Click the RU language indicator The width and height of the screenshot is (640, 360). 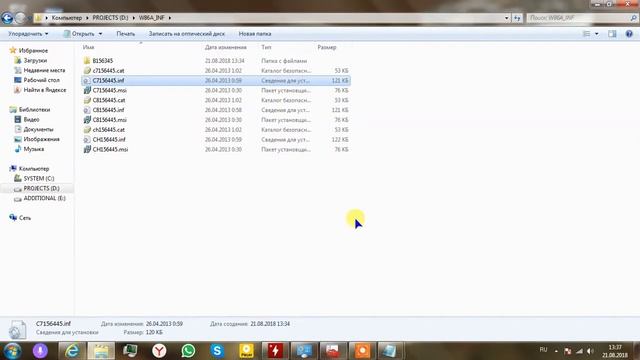543,350
